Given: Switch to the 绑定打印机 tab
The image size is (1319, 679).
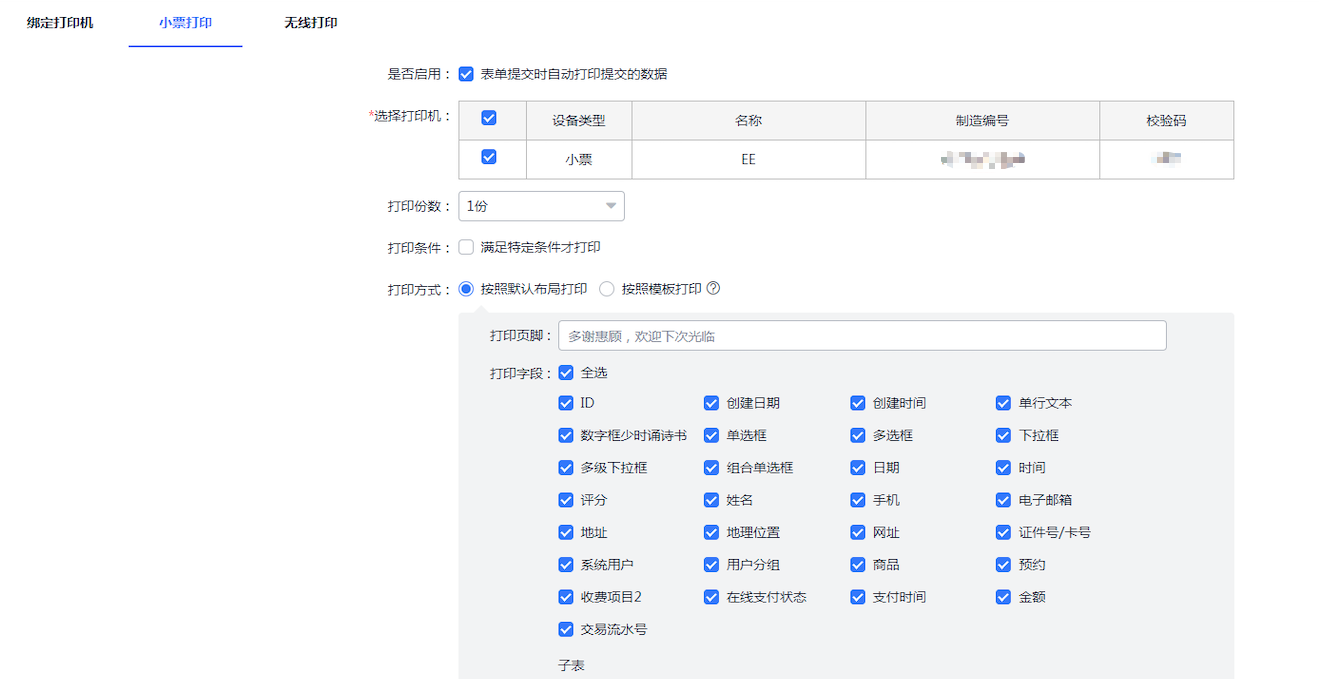Looking at the screenshot, I should pyautogui.click(x=60, y=22).
